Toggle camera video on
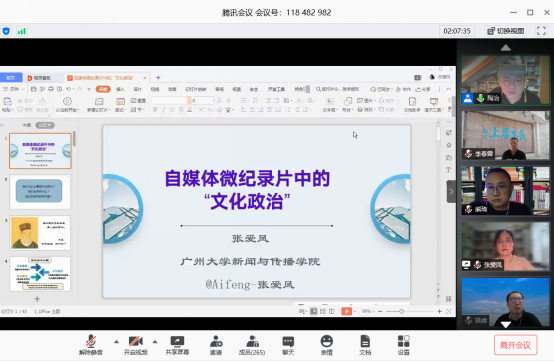The image size is (554, 362). 136,345
